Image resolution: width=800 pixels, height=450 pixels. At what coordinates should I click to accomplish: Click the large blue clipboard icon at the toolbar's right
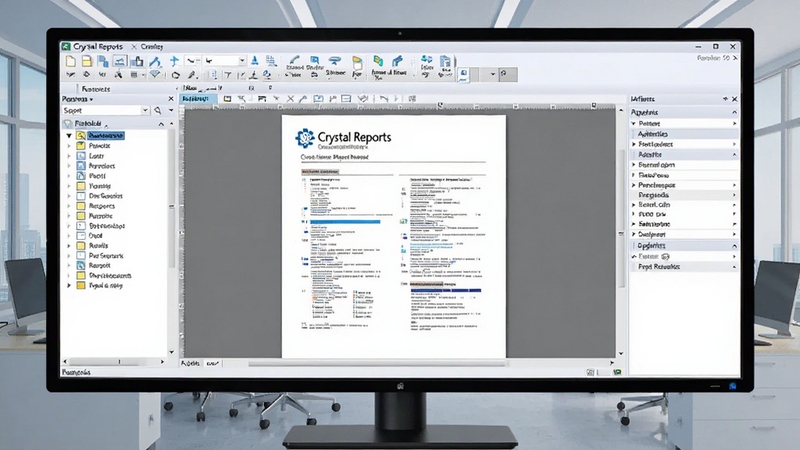[x=445, y=61]
